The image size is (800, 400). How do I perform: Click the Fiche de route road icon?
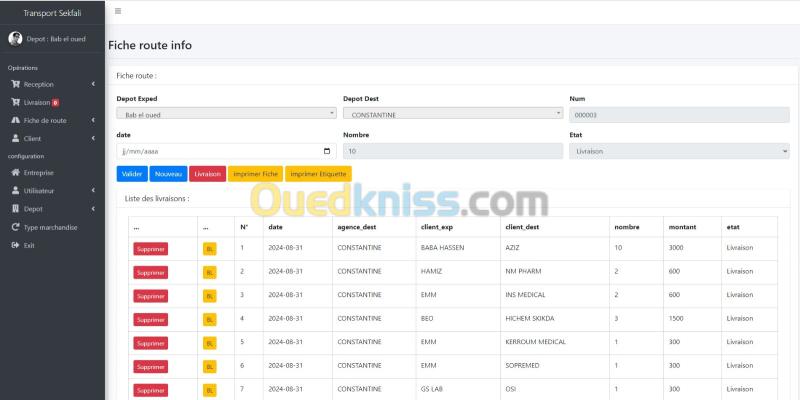point(15,120)
